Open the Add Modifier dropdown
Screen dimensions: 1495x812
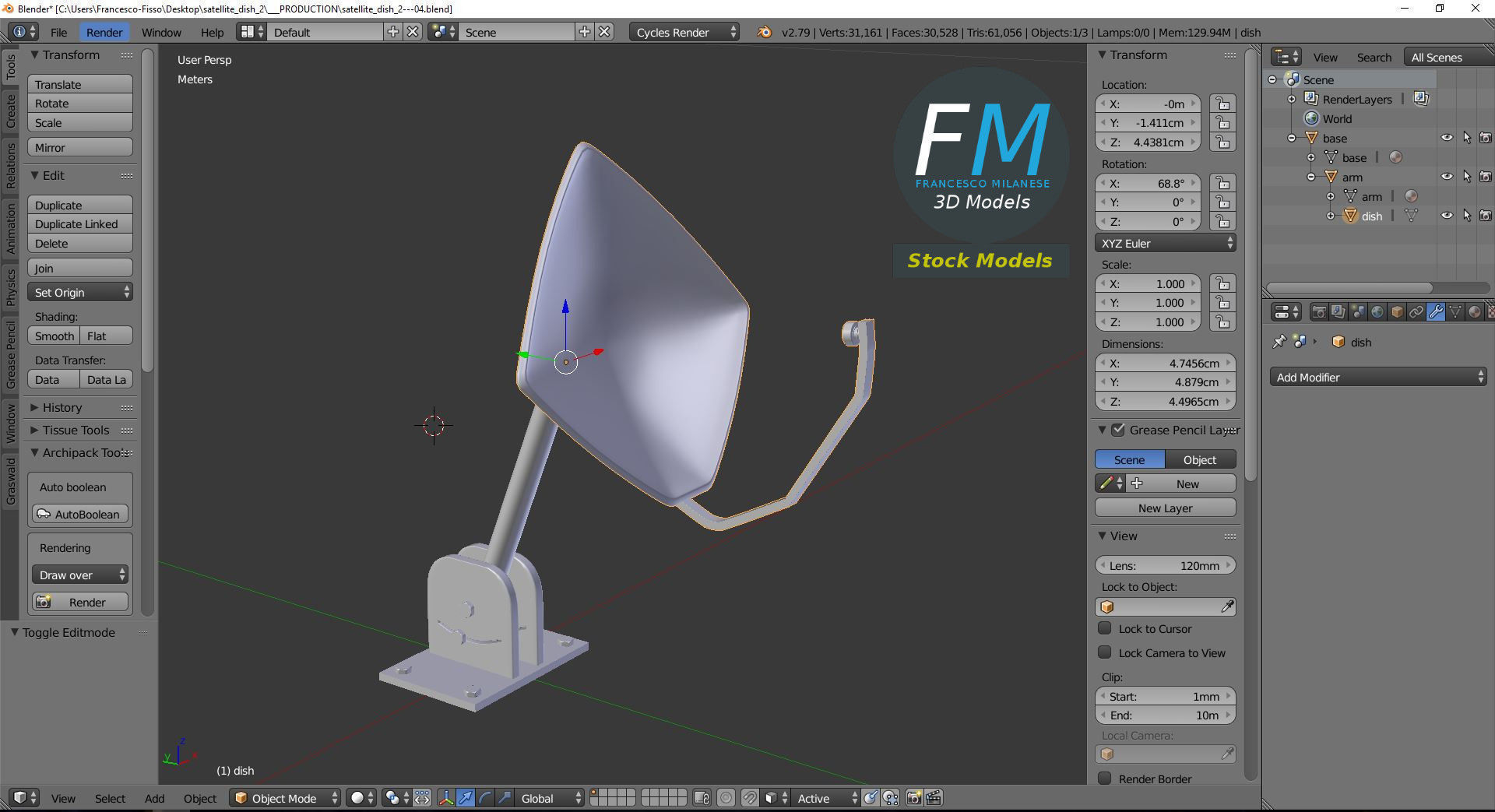pyautogui.click(x=1378, y=377)
